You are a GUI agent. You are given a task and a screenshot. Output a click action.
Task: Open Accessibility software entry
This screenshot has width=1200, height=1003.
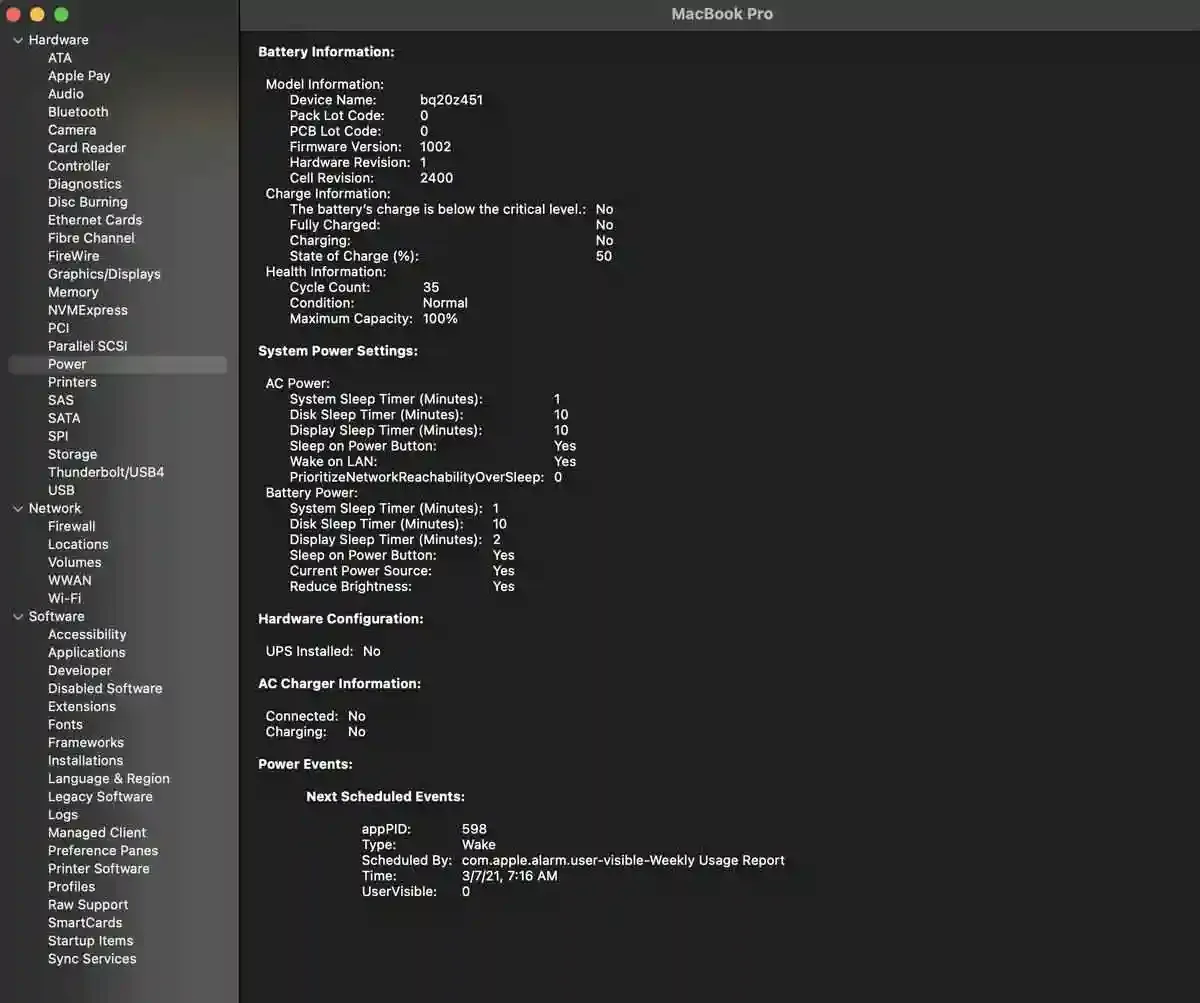click(87, 634)
